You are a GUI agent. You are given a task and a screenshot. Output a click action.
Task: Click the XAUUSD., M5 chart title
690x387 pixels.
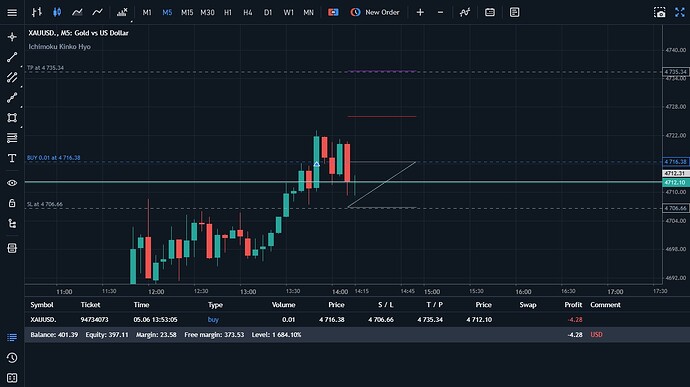click(78, 33)
